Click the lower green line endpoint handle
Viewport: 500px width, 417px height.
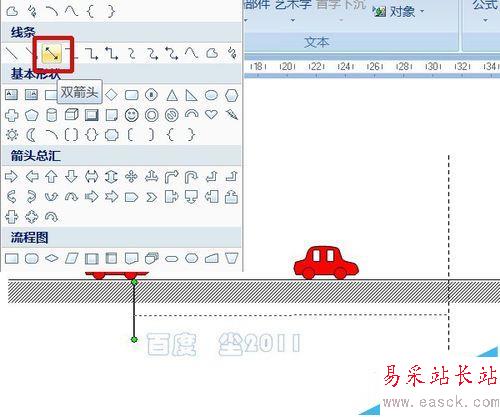click(x=134, y=340)
